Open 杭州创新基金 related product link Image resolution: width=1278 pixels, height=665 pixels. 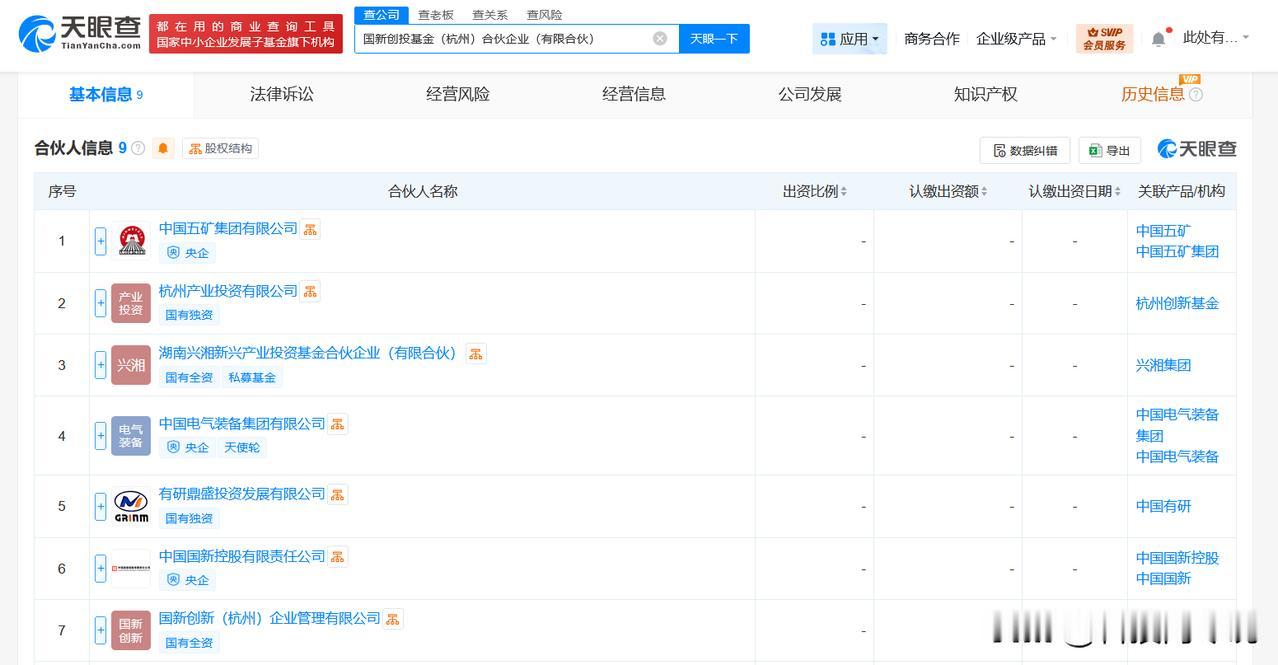[1177, 303]
